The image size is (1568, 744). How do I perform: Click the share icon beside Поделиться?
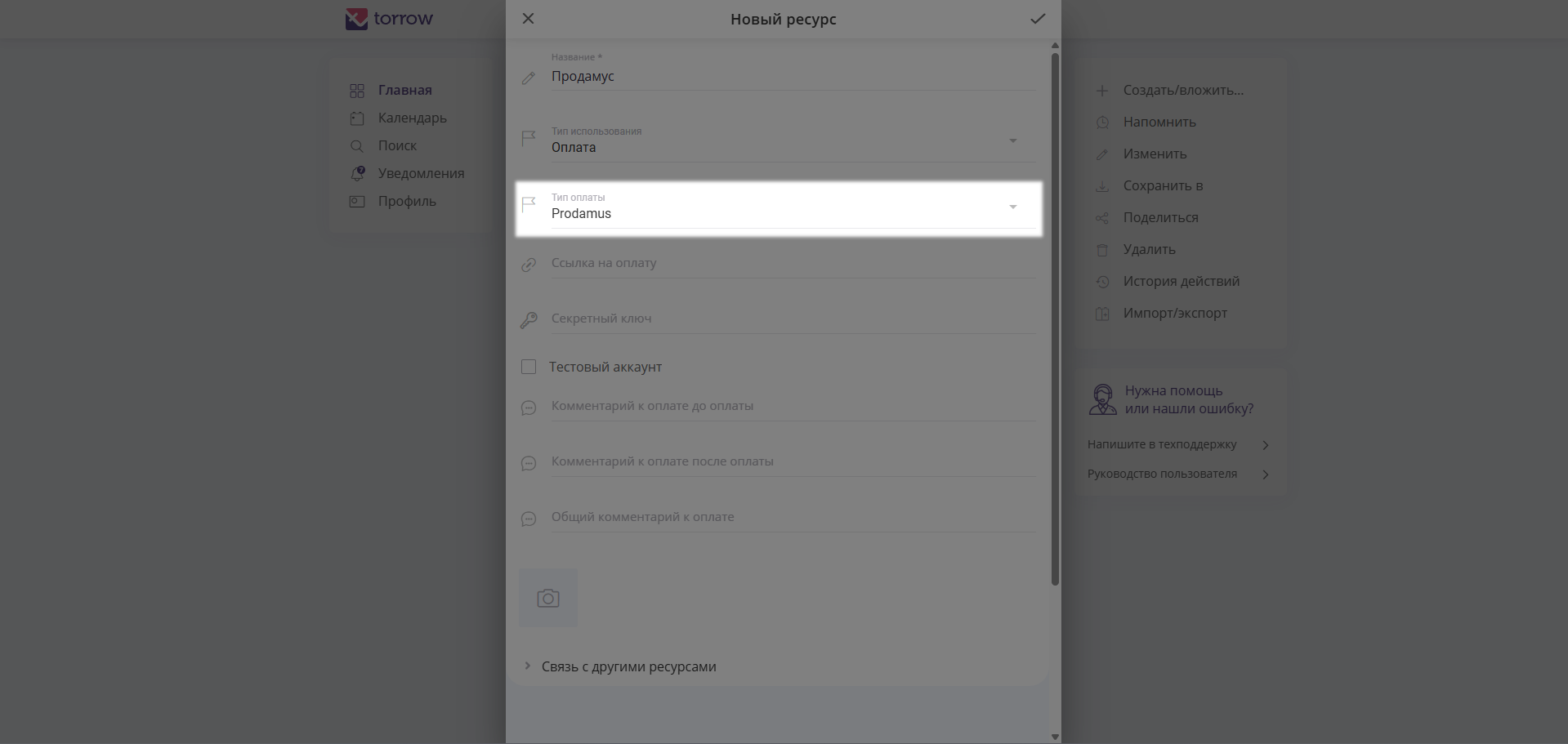coord(1102,218)
